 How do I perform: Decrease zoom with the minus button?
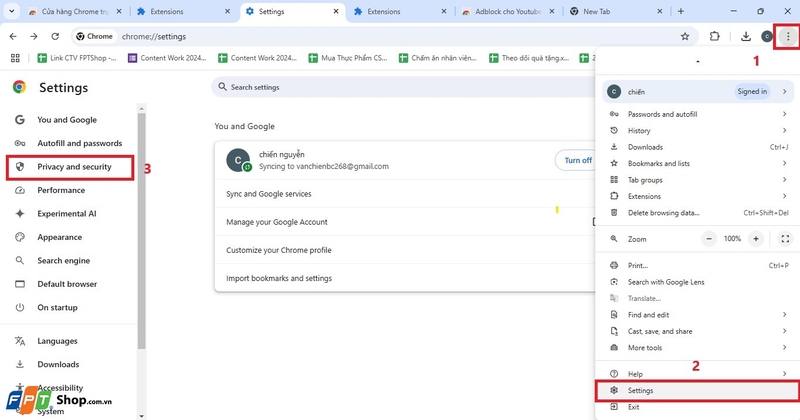(x=709, y=239)
